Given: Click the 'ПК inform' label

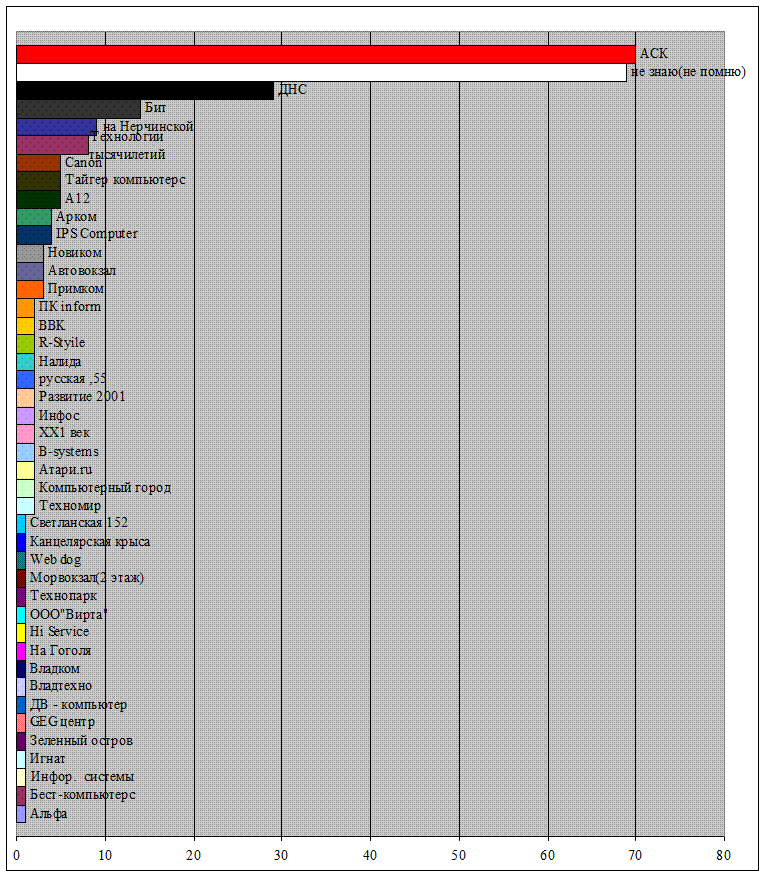Looking at the screenshot, I should click(70, 307).
